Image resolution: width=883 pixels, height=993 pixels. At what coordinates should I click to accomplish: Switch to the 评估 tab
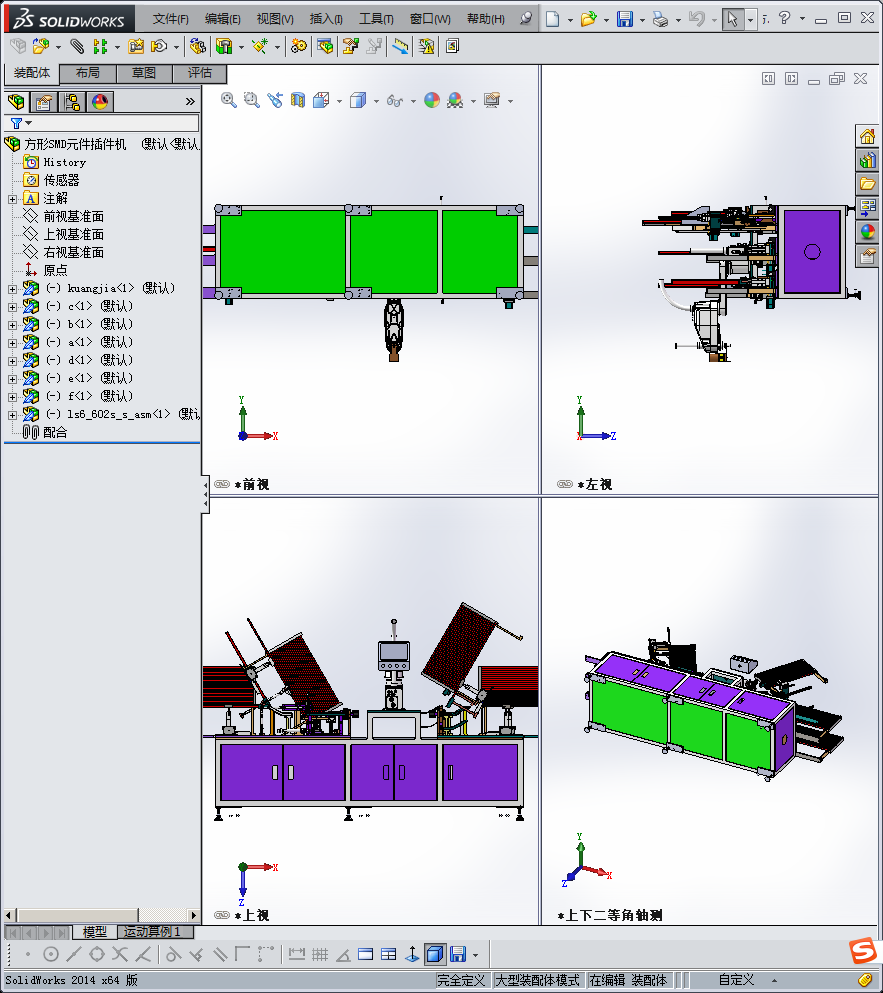200,73
